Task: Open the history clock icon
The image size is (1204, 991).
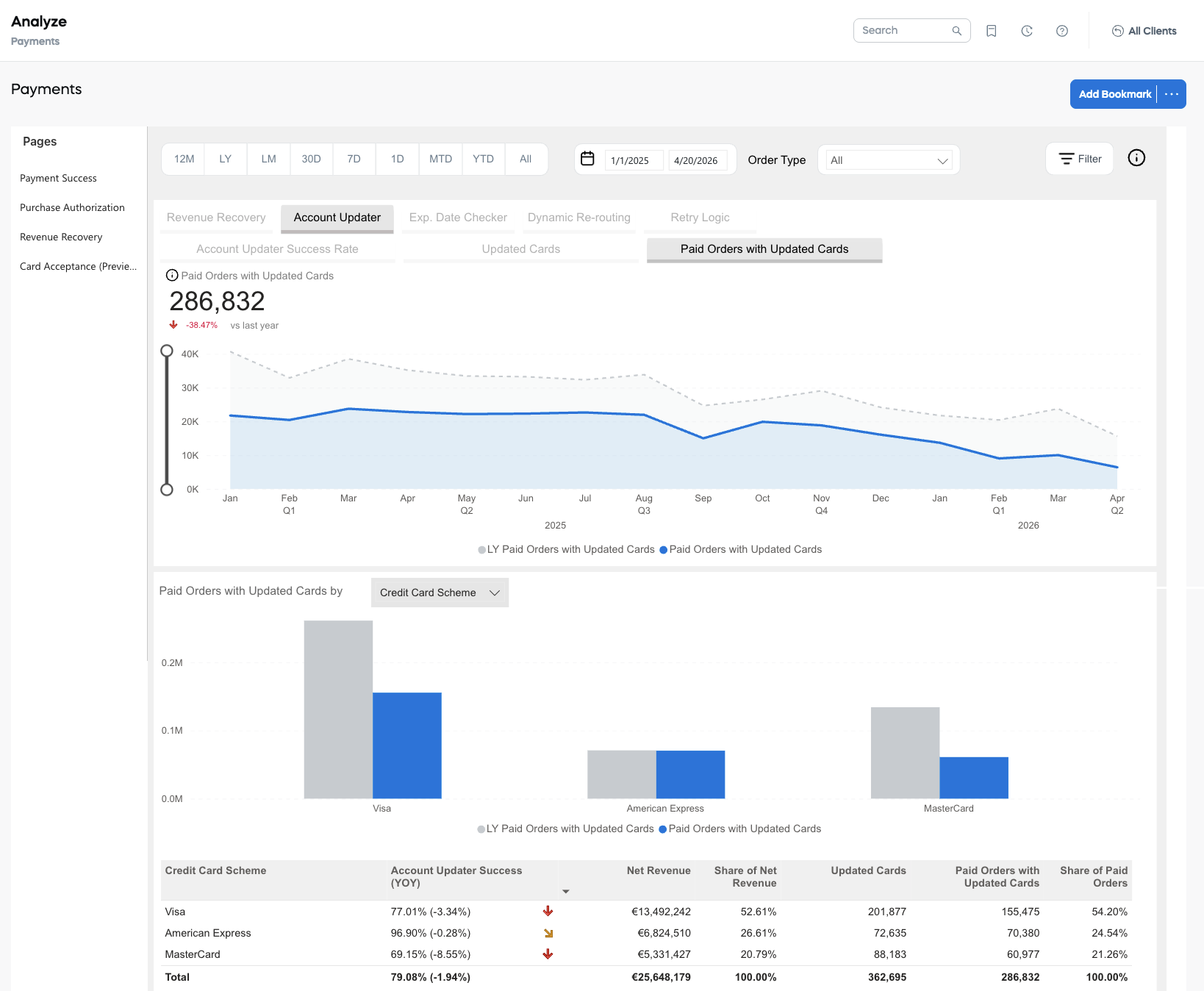Action: tap(1027, 31)
